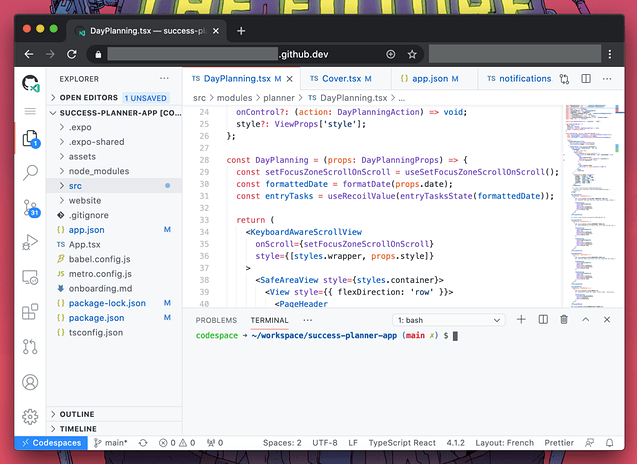Open Chrome three-dot menu

[x=609, y=54]
